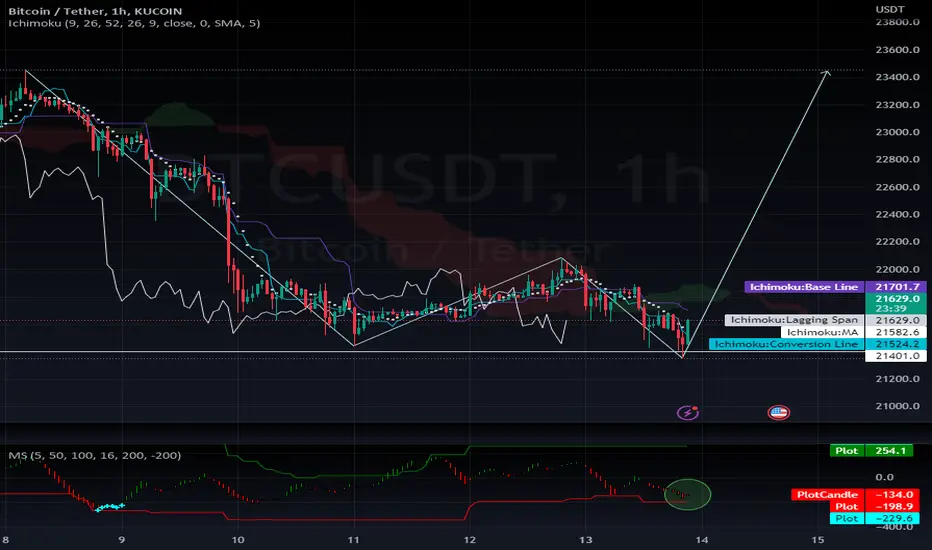Click the Ichimoku:MA label
This screenshot has width=932, height=550.
coord(823,332)
